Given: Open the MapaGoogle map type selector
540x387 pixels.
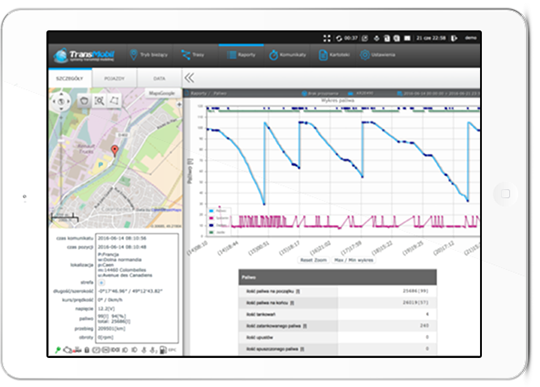Looking at the screenshot, I should point(162,93).
